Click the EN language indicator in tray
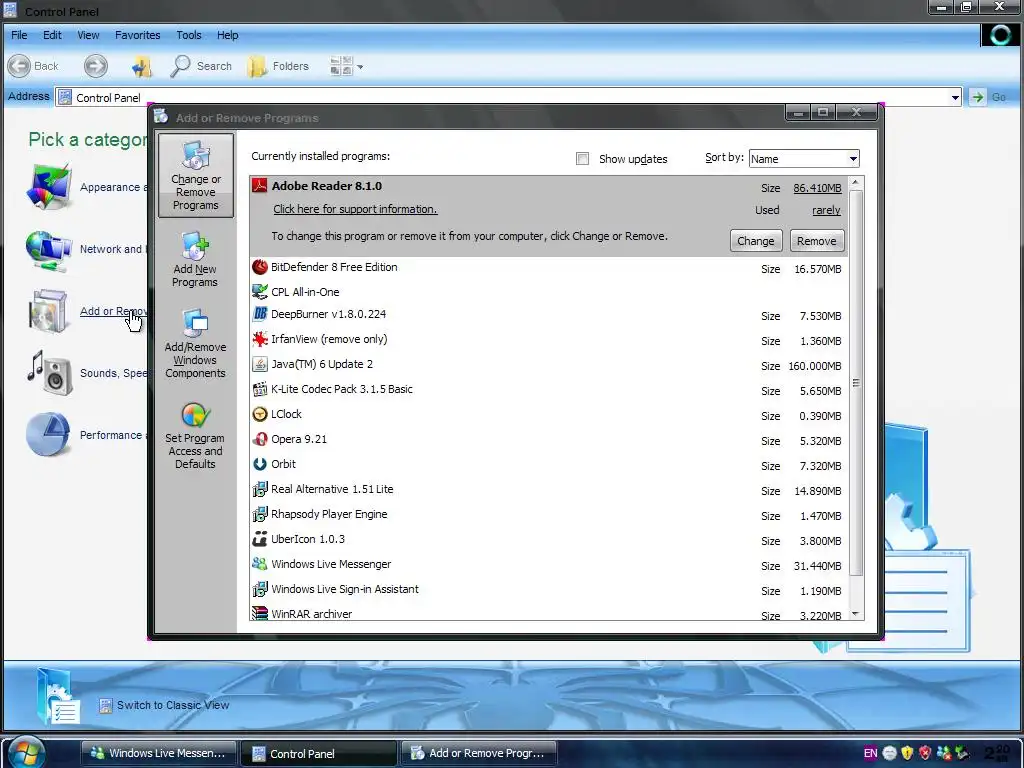1024x768 pixels. pos(871,753)
